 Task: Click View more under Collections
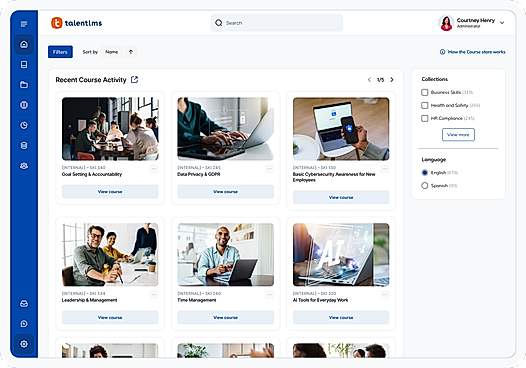point(458,135)
